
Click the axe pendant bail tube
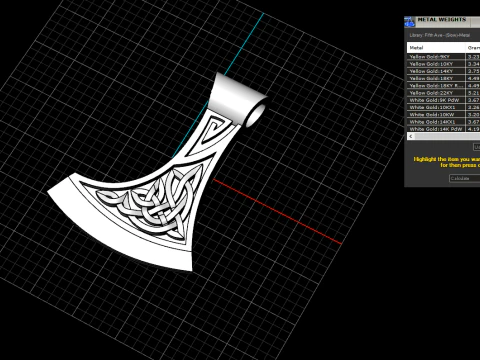(239, 100)
